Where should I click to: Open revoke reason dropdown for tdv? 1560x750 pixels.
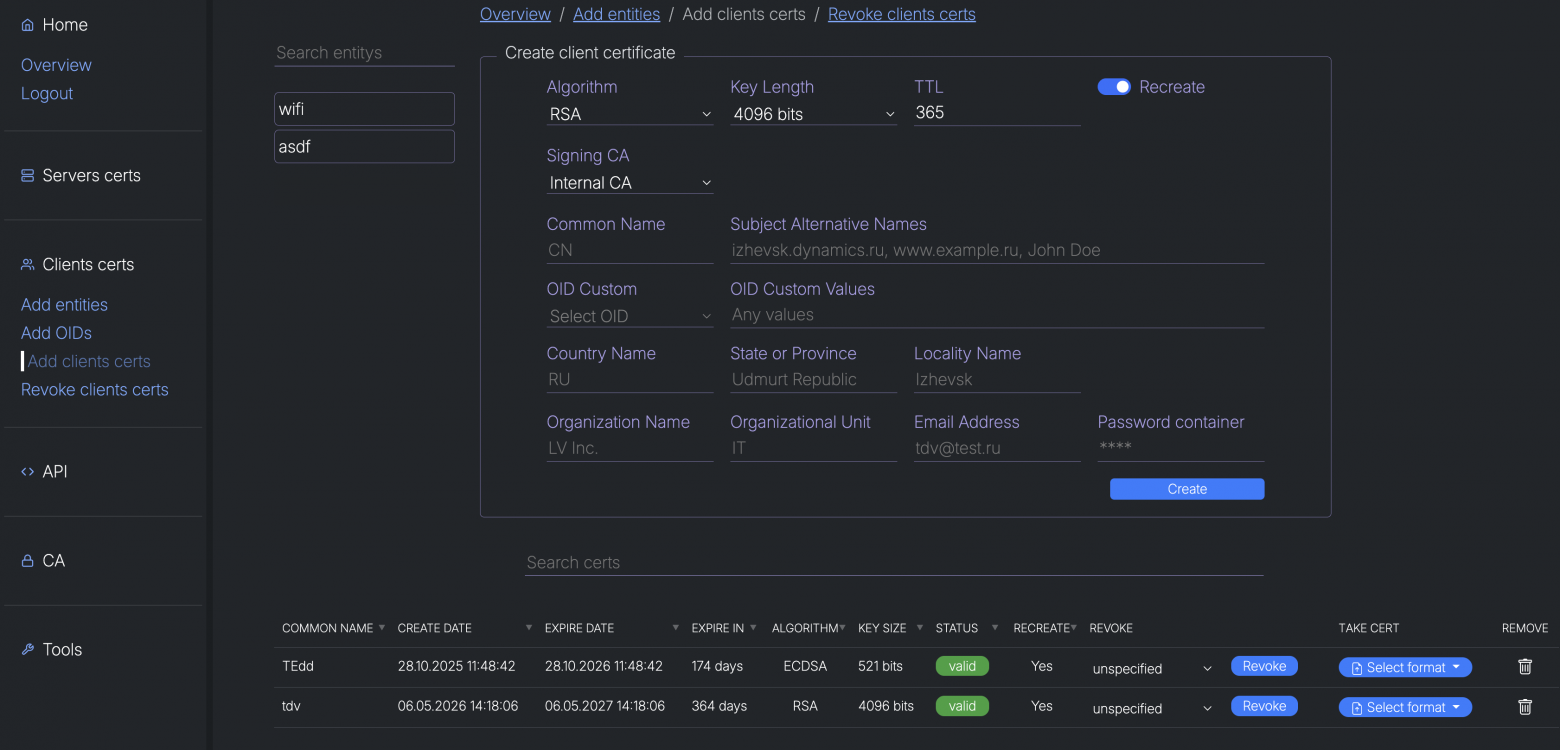(x=1152, y=708)
